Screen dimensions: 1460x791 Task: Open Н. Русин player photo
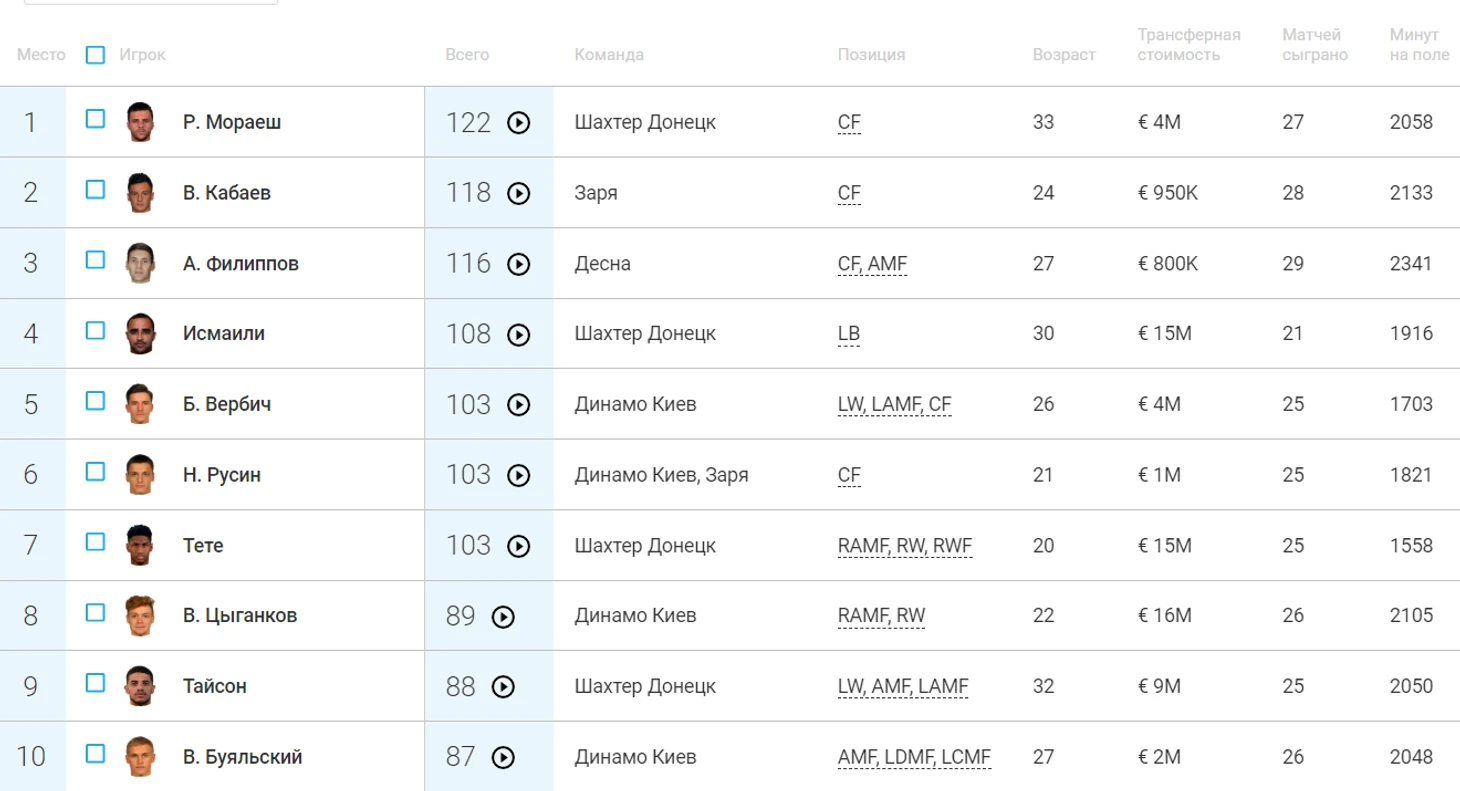pyautogui.click(x=141, y=475)
